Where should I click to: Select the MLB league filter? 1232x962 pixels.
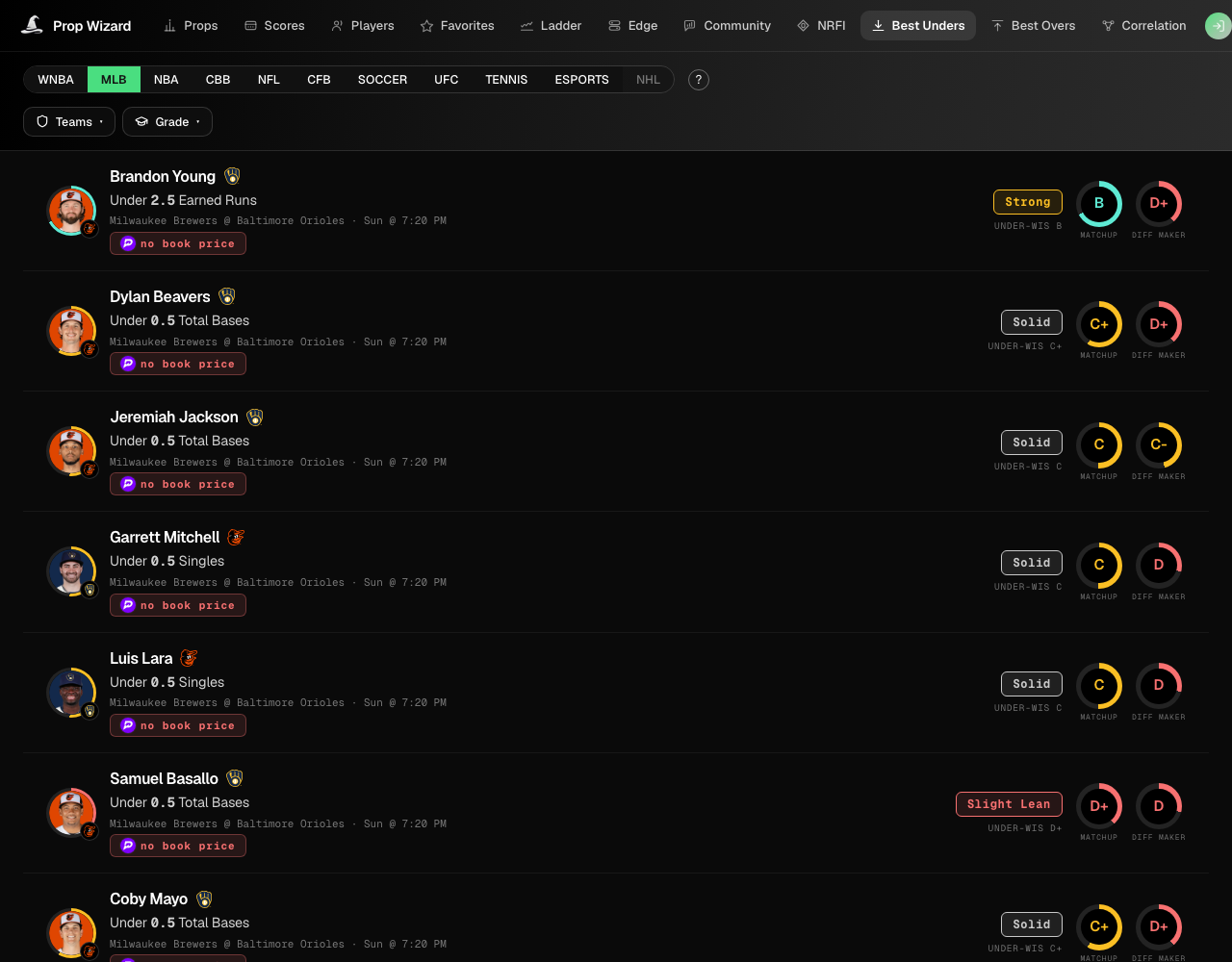point(114,80)
